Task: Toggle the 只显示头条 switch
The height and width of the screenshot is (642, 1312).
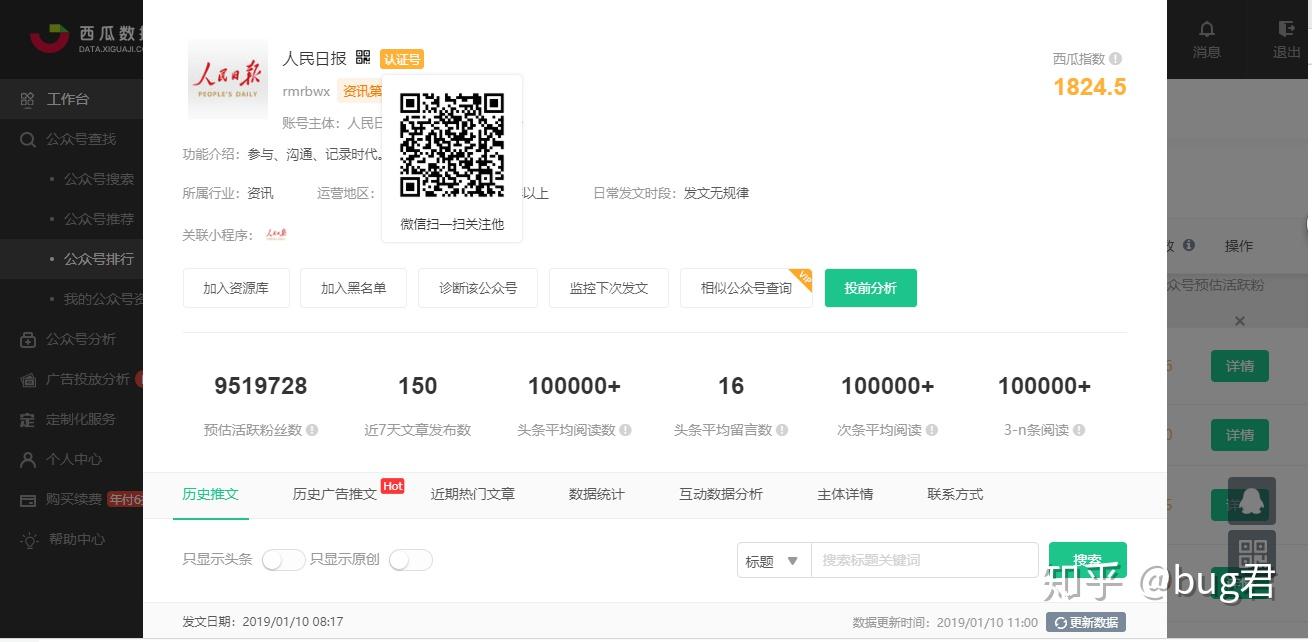Action: click(x=283, y=560)
